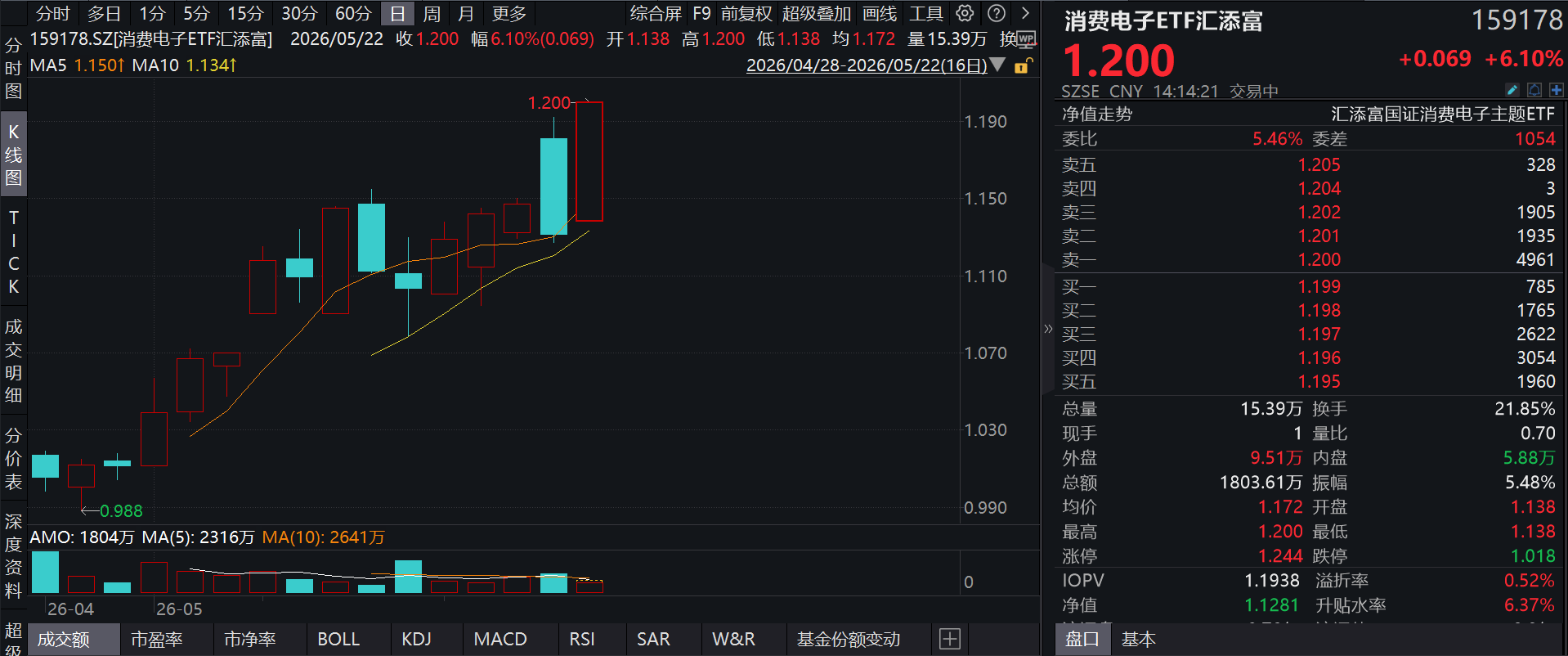
Task: Open the date range 2026/04/28-2026/05/22 link
Action: [x=867, y=65]
